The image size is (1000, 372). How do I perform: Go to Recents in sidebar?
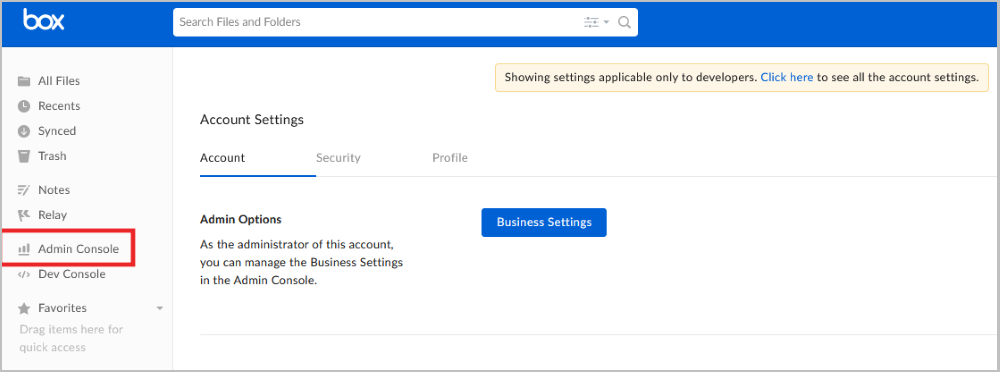point(59,106)
